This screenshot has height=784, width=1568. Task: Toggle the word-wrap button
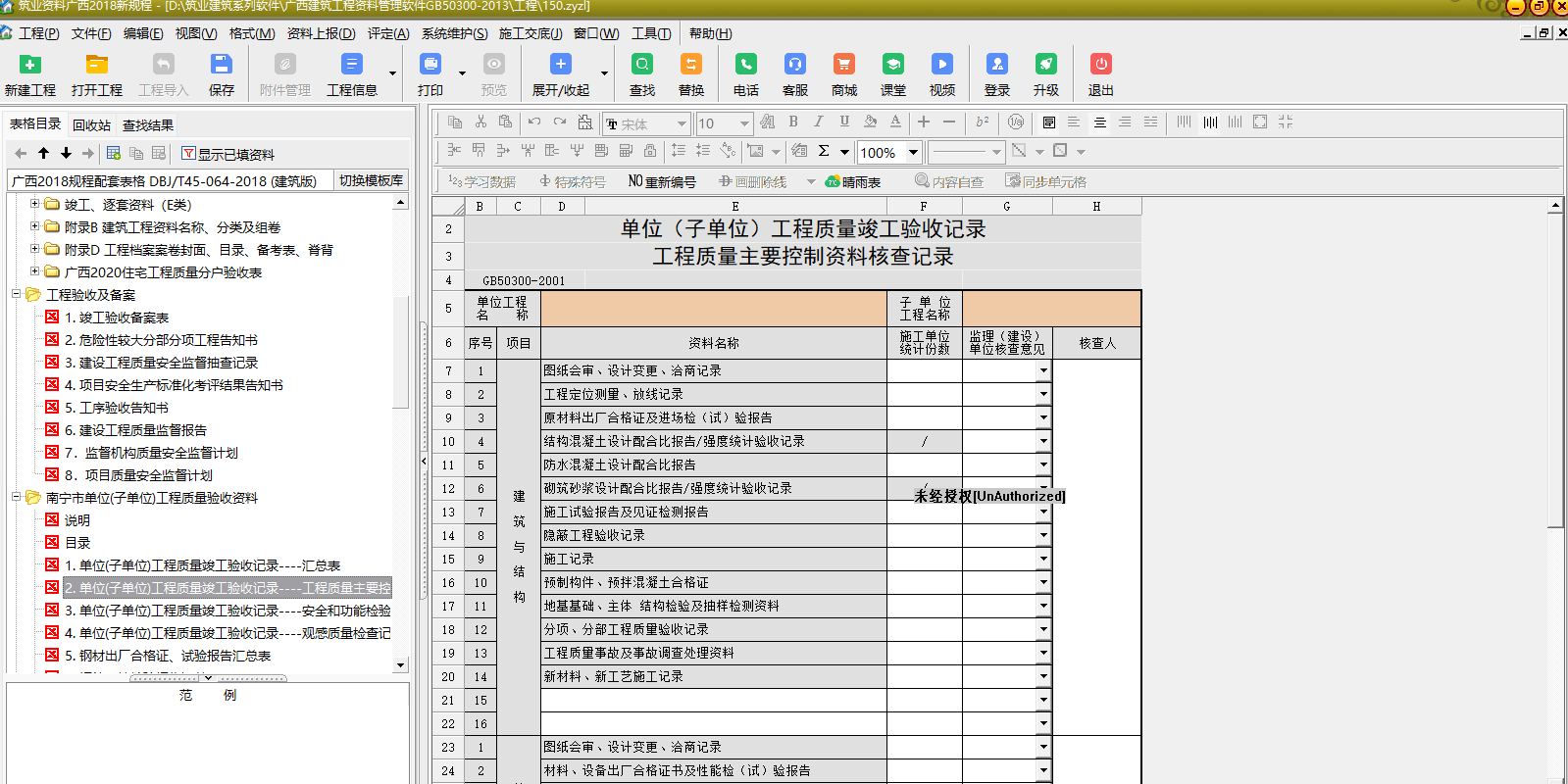1049,122
